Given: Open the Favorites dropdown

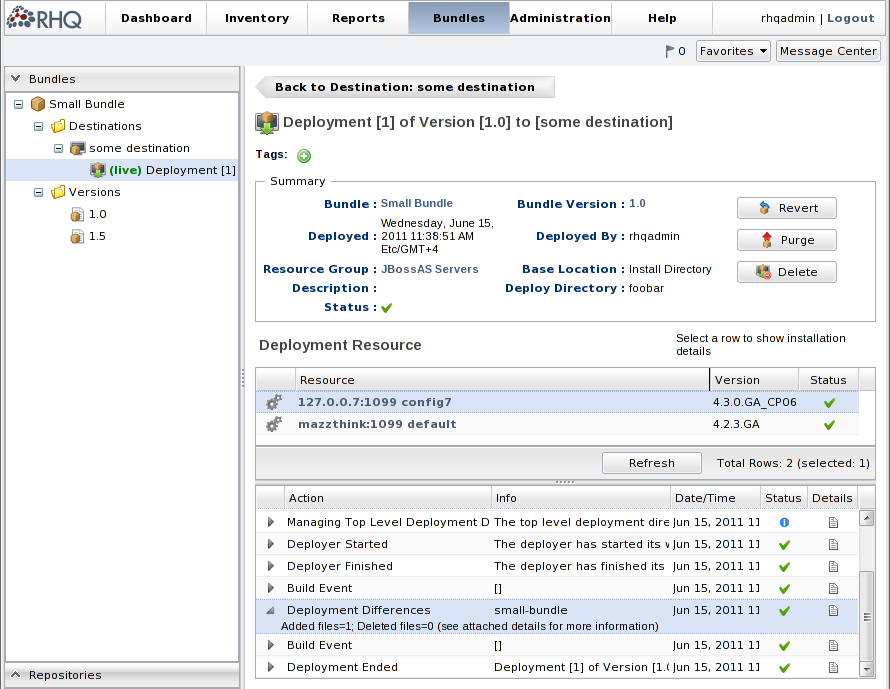Looking at the screenshot, I should (733, 51).
